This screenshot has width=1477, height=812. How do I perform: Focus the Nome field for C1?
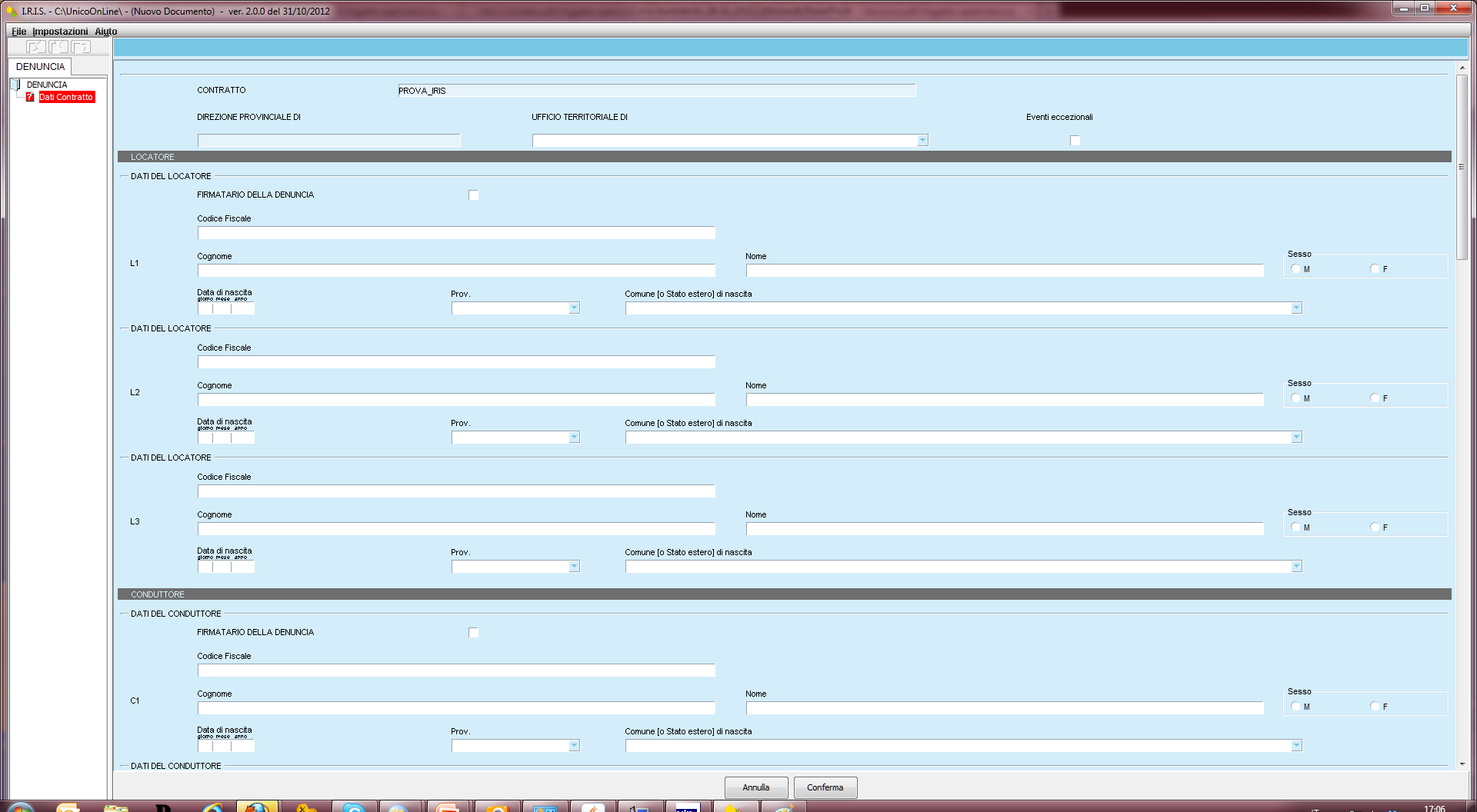(1005, 708)
